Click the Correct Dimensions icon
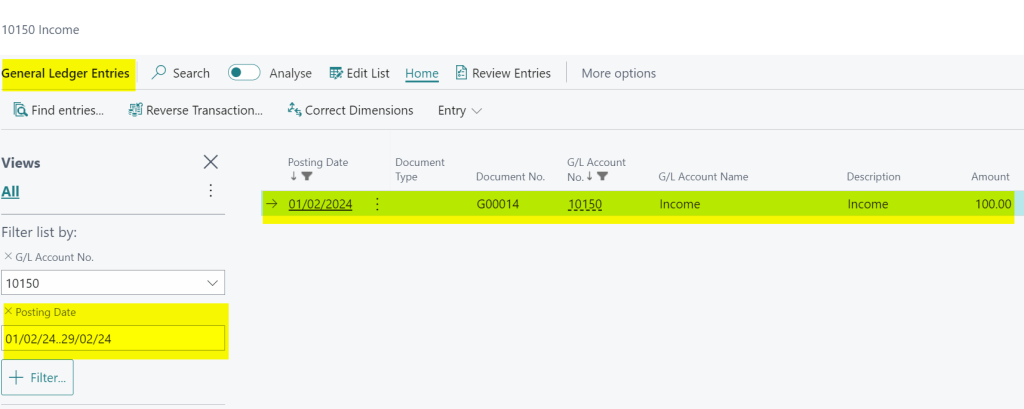The height and width of the screenshot is (409, 1024). click(294, 110)
